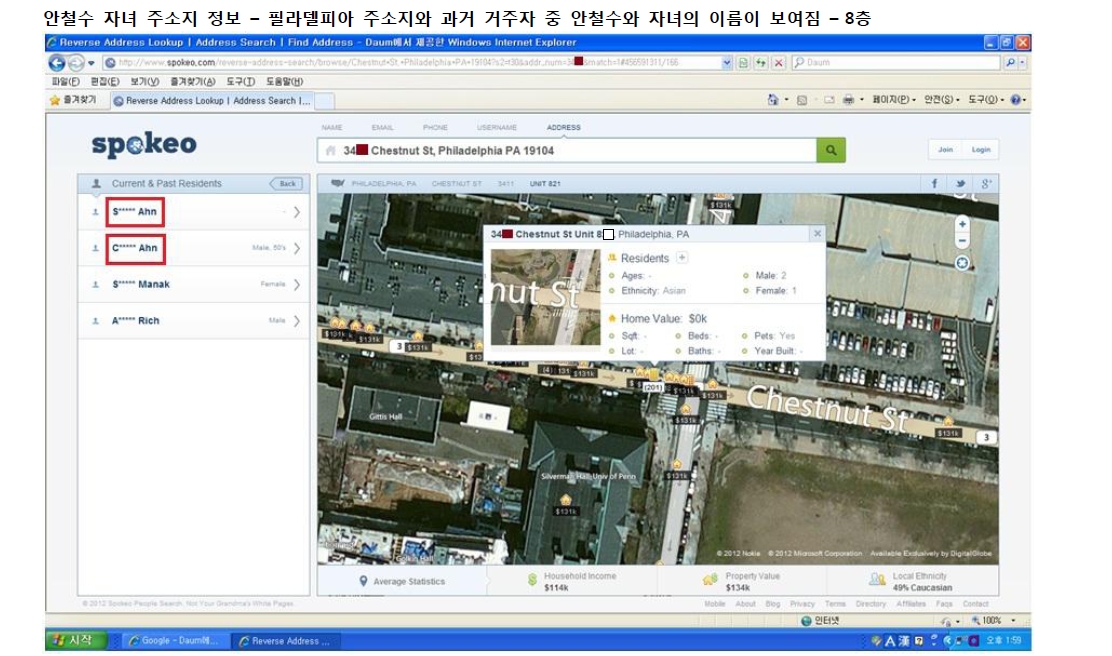Open a new browser tab
1112x656 pixels.
coord(324,101)
